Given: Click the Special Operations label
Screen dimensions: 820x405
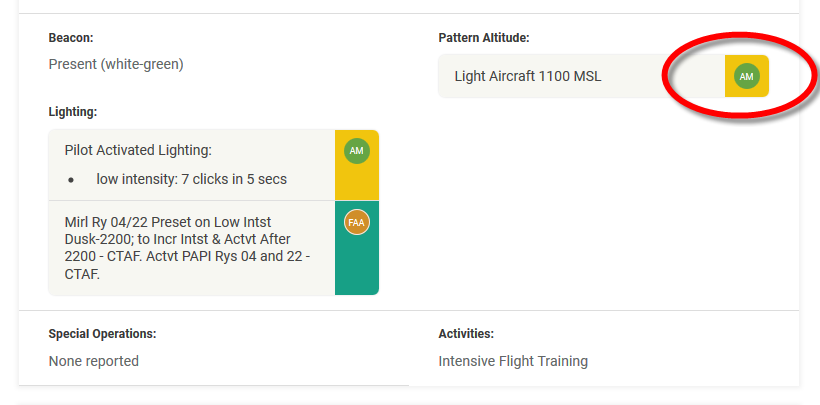Looking at the screenshot, I should click(102, 334).
